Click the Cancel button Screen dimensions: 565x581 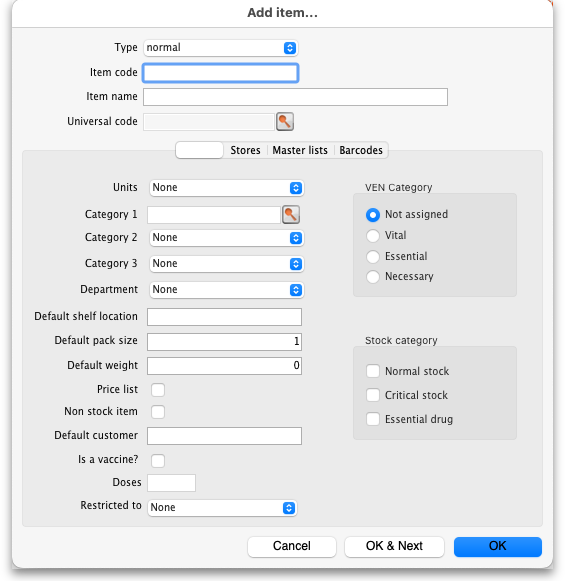pos(292,546)
